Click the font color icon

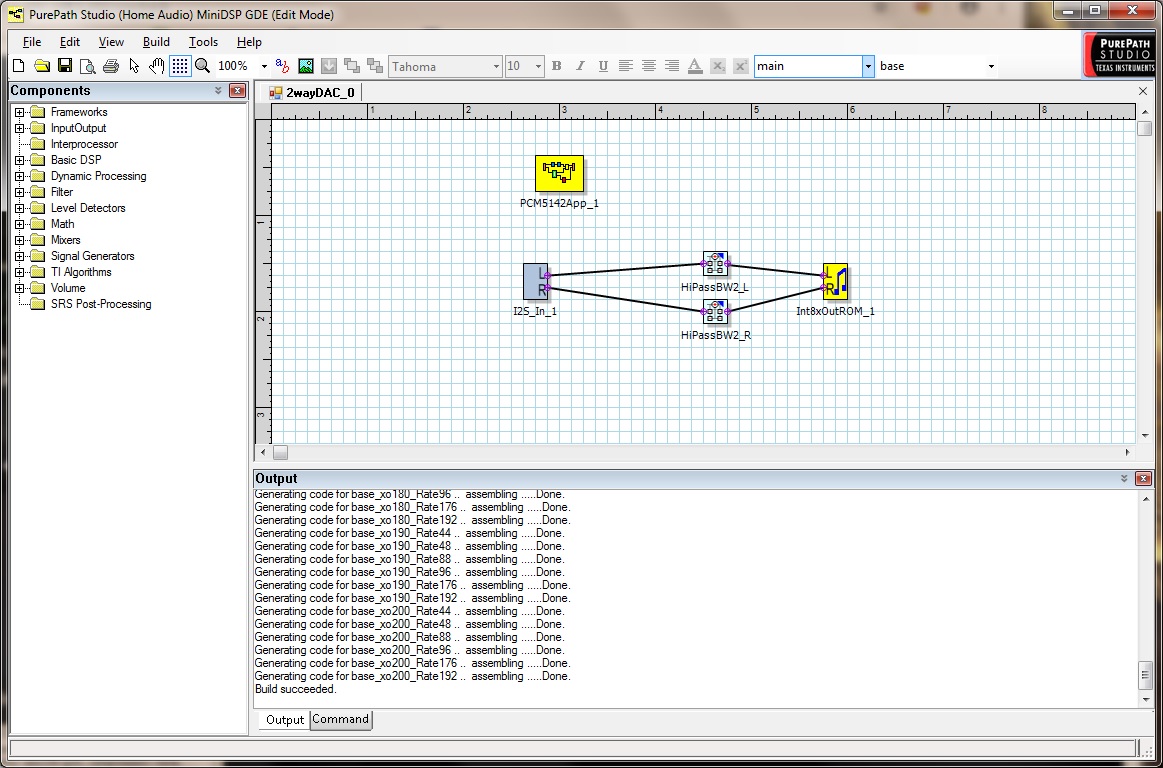[x=695, y=66]
